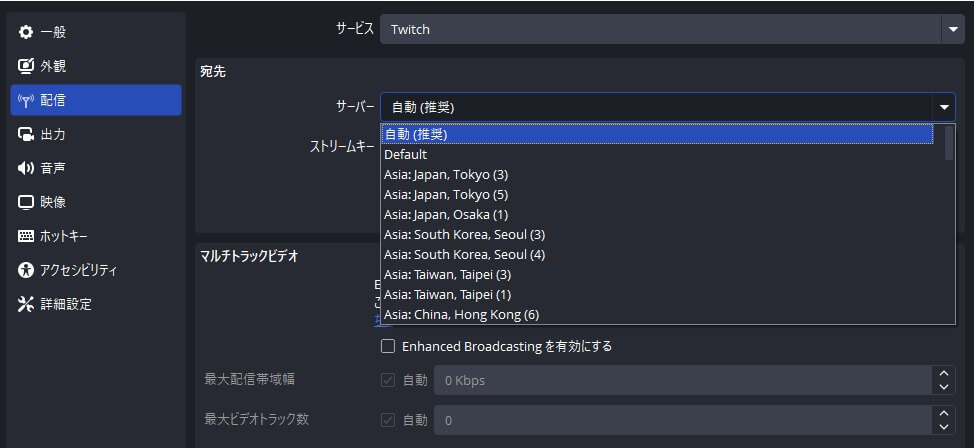Select the 外観 appearance icon
The image size is (974, 448).
click(x=25, y=66)
